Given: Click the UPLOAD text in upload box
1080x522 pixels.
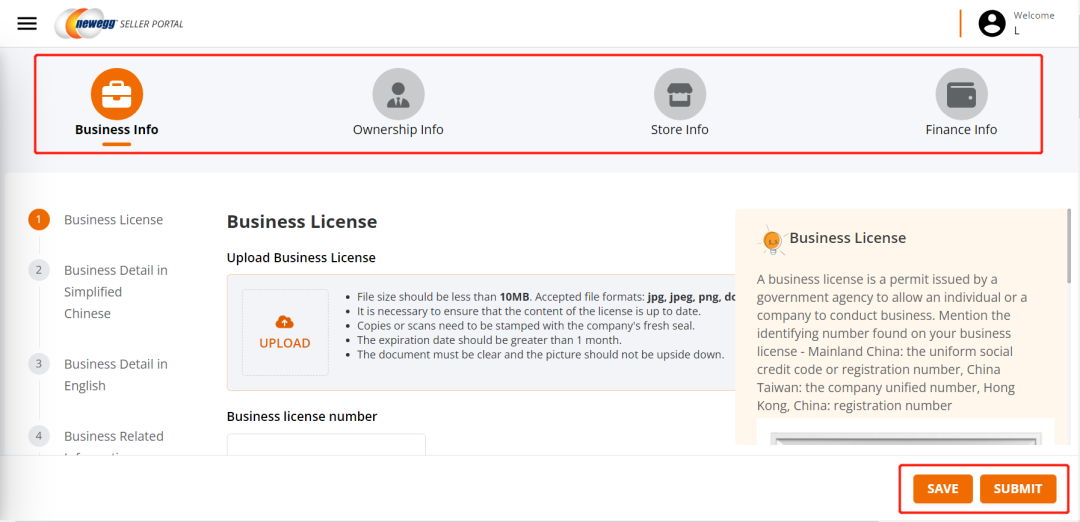Looking at the screenshot, I should pyautogui.click(x=285, y=343).
